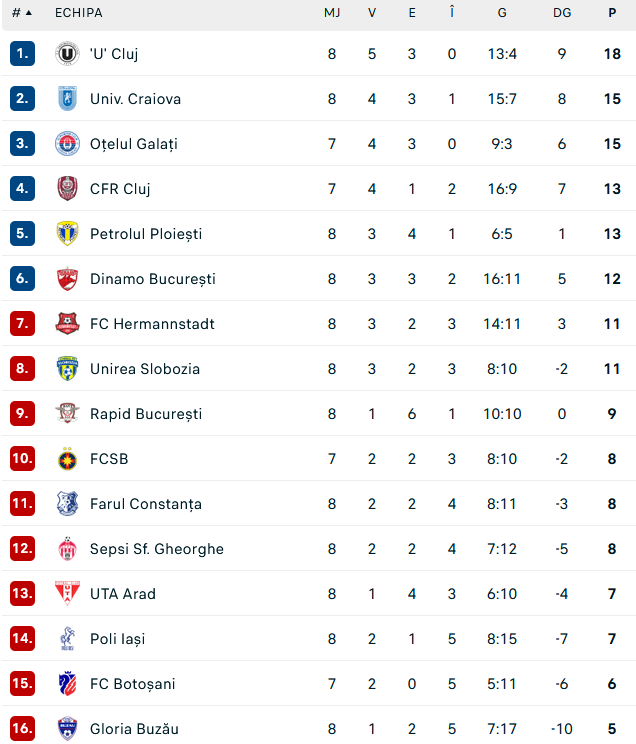Click the blue position badge number 1
Screen dimensions: 636x744
[x=23, y=54]
